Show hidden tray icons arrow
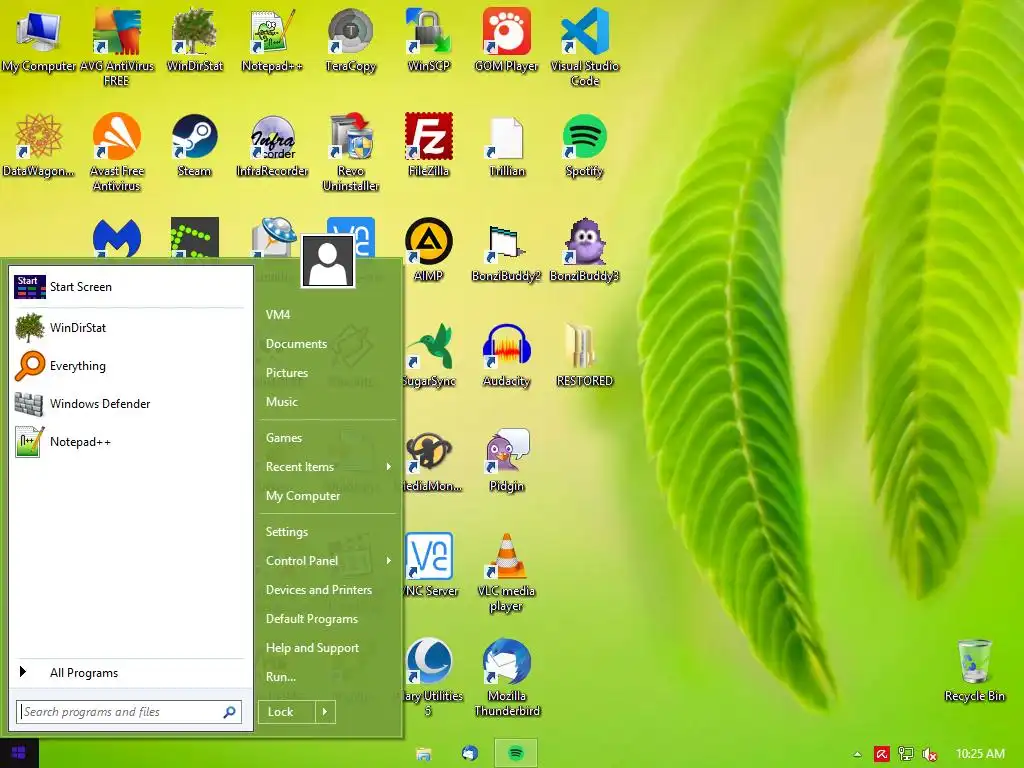 (857, 754)
